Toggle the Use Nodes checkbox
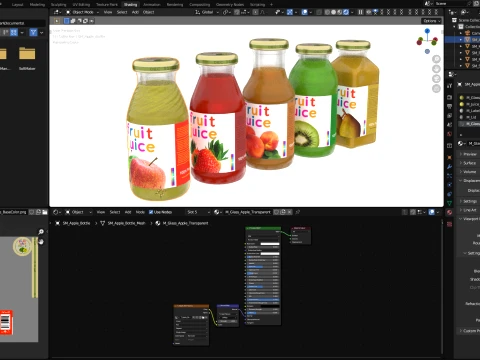The width and height of the screenshot is (480, 360). (151, 212)
